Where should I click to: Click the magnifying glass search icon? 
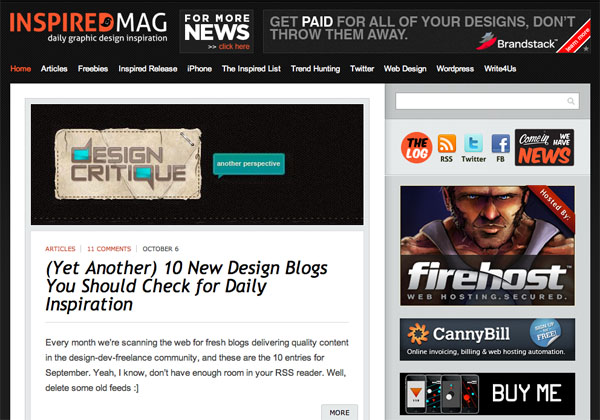coord(571,101)
